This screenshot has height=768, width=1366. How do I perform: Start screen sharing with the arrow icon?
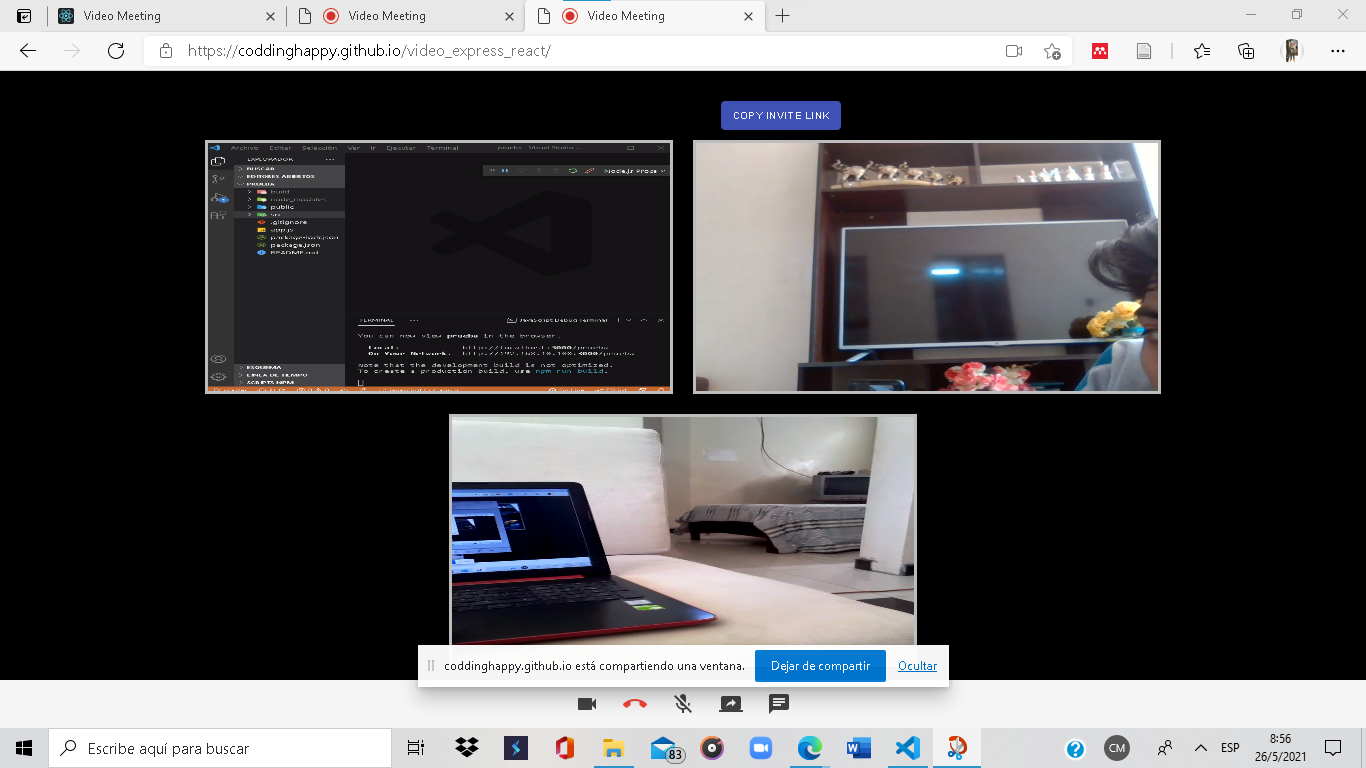click(731, 703)
